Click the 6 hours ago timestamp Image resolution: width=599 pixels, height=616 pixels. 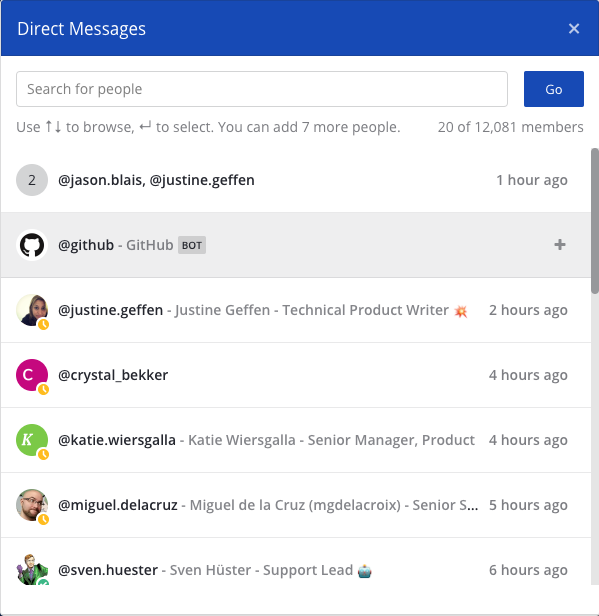point(528,570)
